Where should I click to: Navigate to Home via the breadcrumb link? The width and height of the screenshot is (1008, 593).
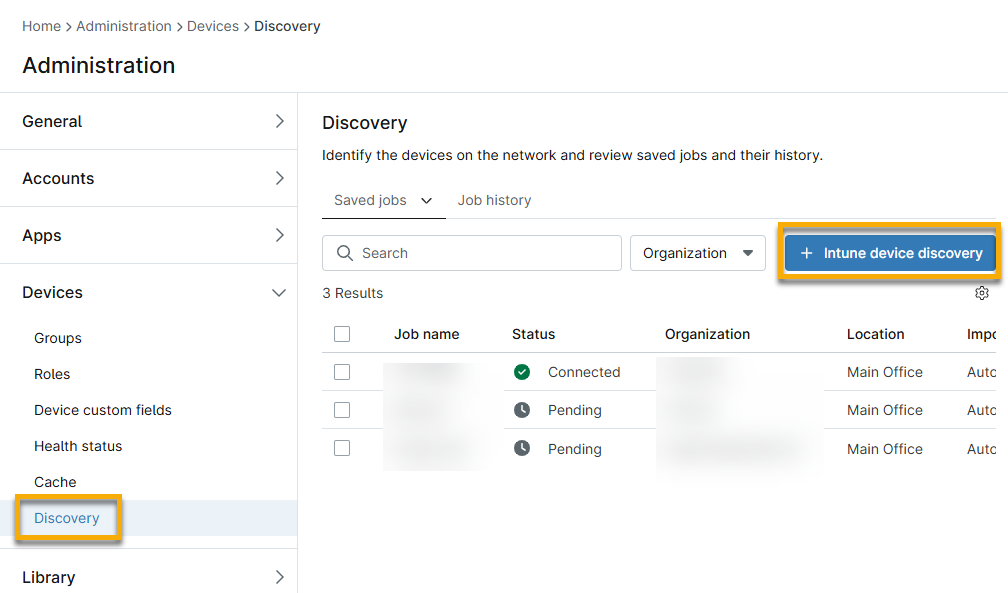[41, 26]
